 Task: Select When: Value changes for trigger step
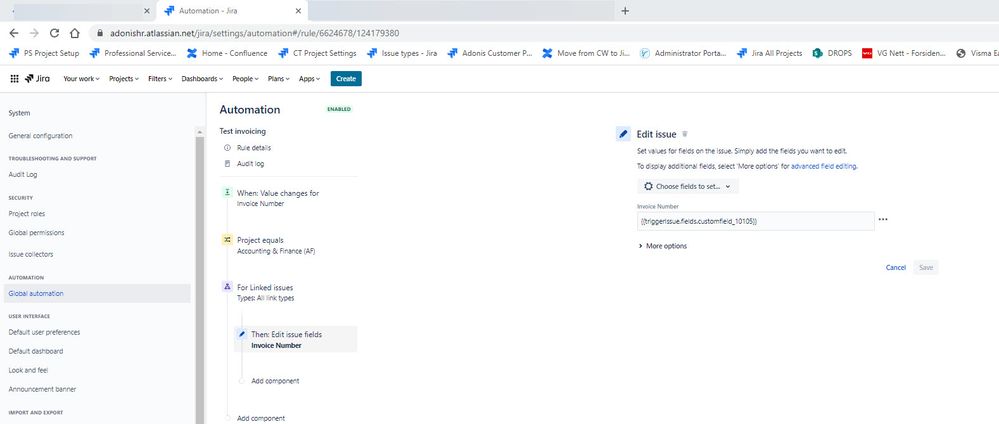pos(278,198)
